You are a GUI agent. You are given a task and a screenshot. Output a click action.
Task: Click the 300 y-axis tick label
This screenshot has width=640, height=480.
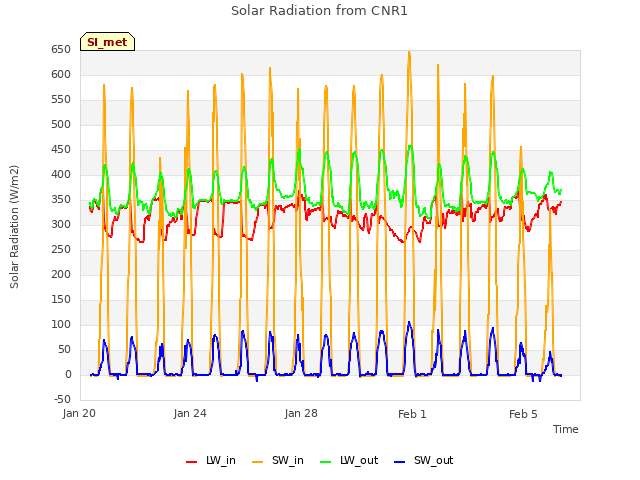(61, 224)
